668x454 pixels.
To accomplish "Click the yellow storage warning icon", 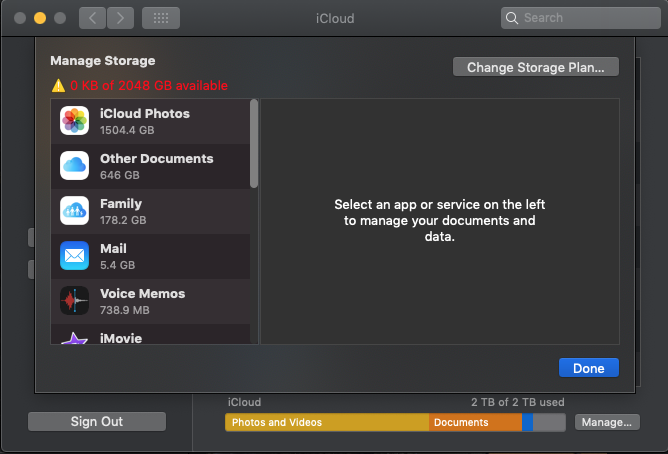I will point(58,86).
